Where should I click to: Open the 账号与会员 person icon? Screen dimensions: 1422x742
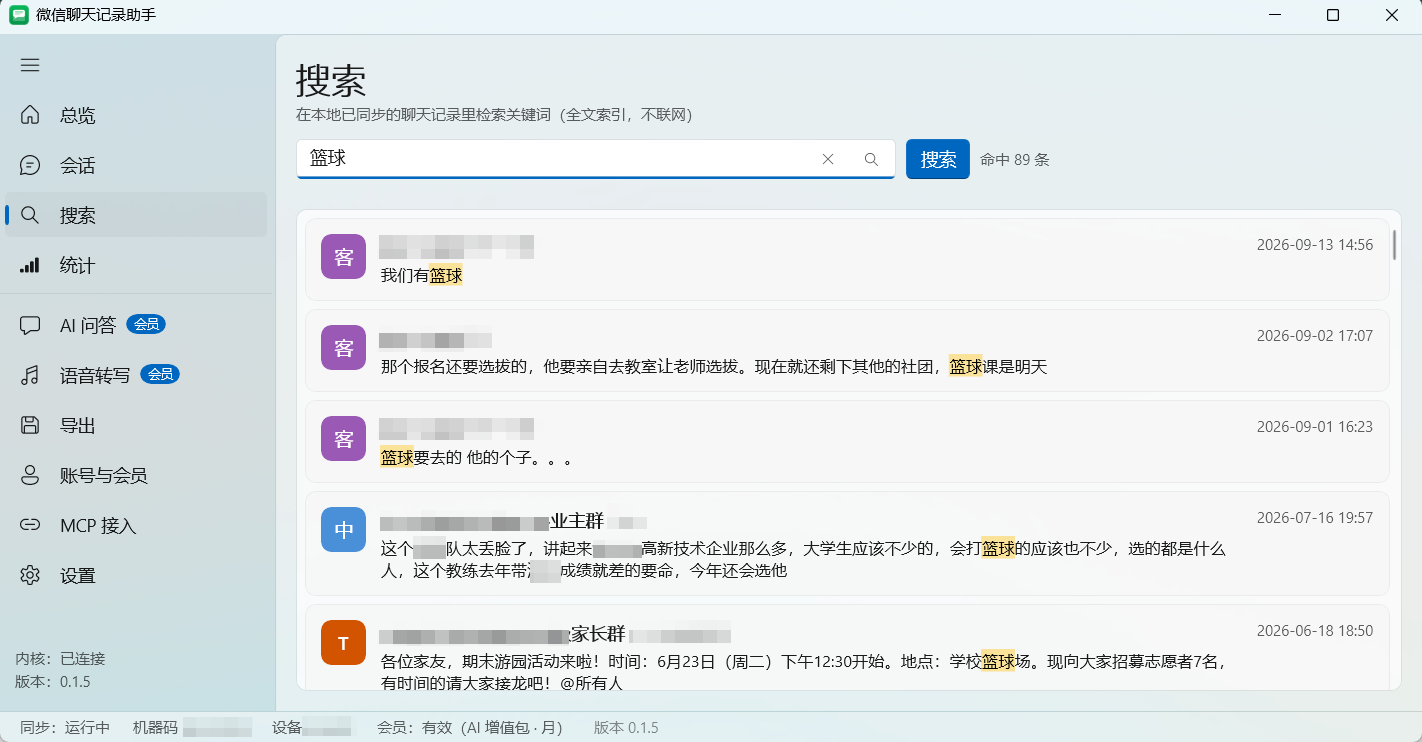[x=30, y=475]
